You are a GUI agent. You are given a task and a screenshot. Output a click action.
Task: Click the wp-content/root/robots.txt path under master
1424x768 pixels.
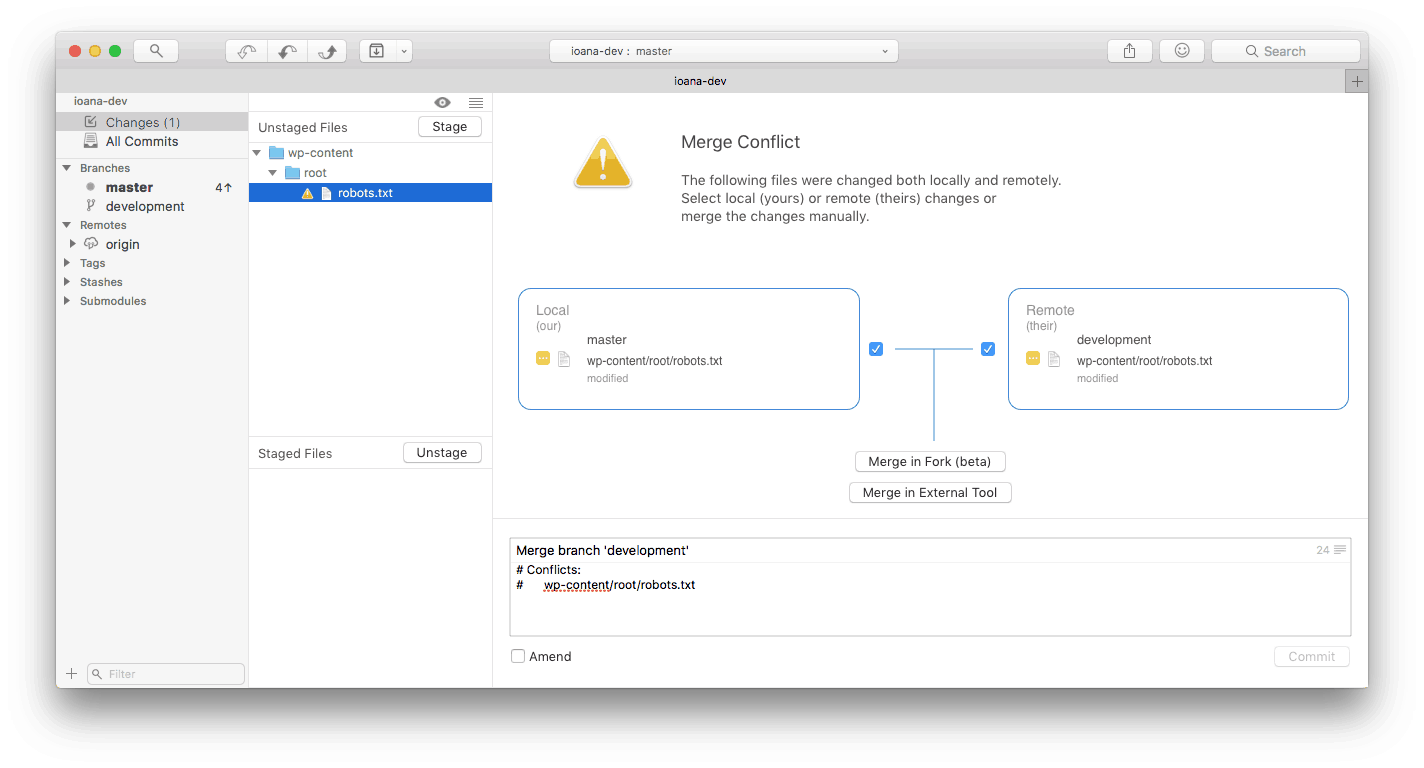(655, 361)
